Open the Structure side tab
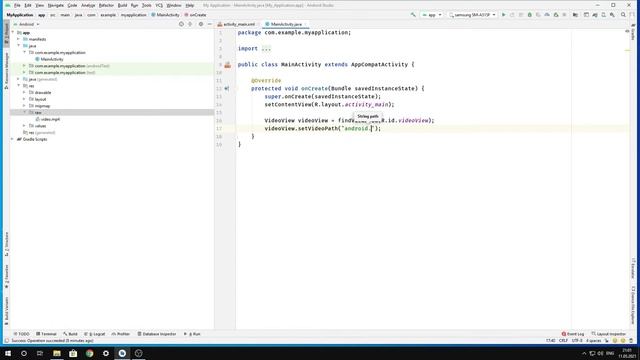Screen dimensions: 640x360 point(6,244)
